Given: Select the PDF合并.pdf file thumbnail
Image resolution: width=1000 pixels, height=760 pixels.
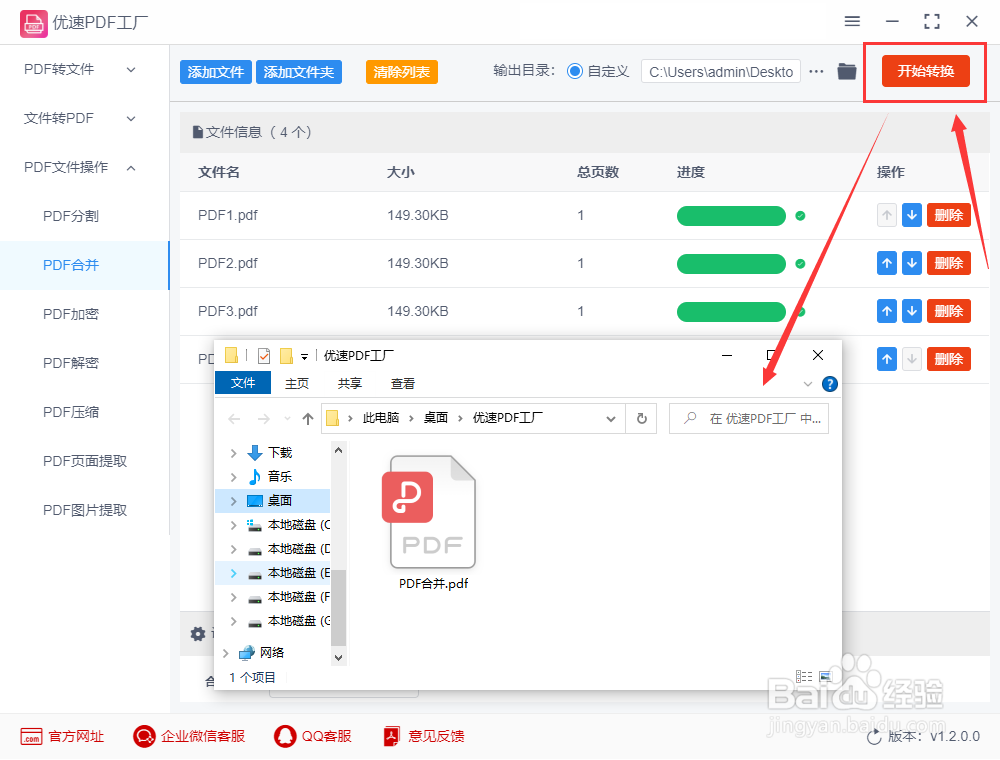Looking at the screenshot, I should point(432,513).
